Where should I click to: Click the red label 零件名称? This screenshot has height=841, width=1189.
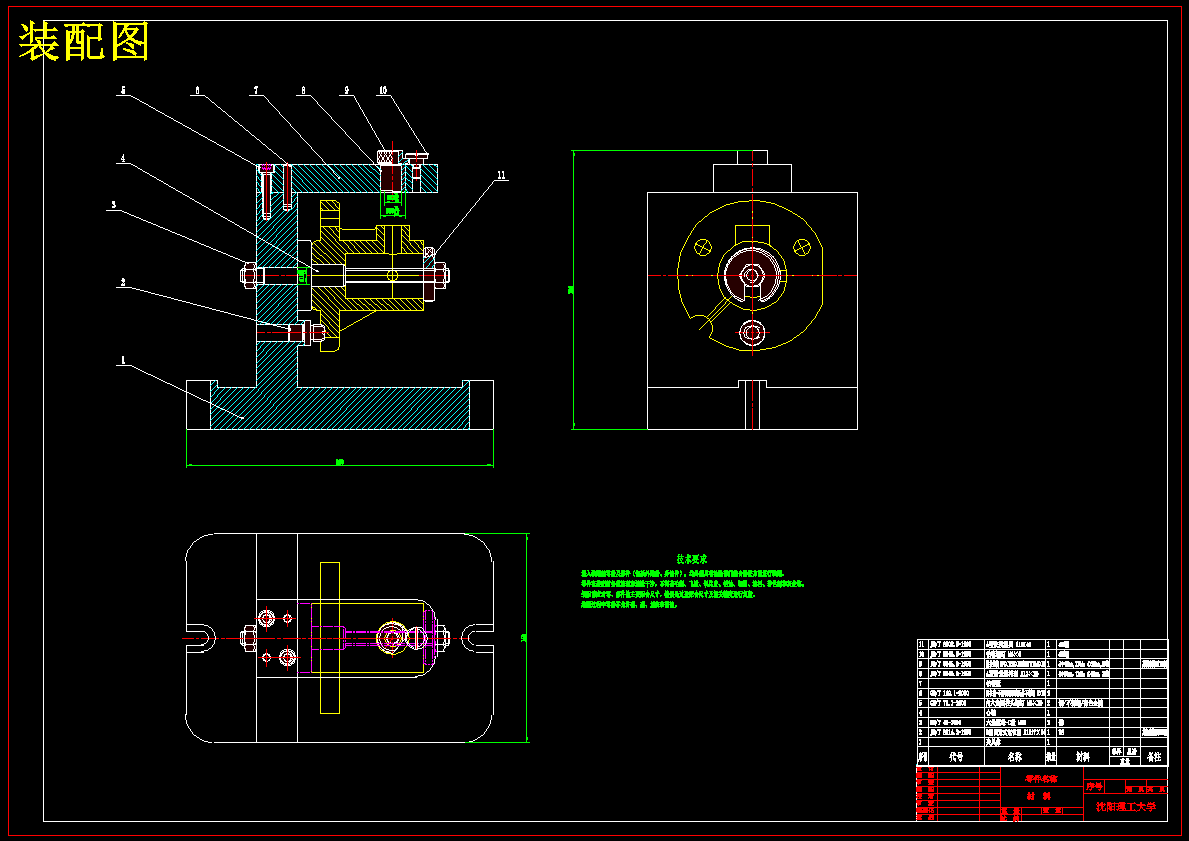click(x=1039, y=779)
